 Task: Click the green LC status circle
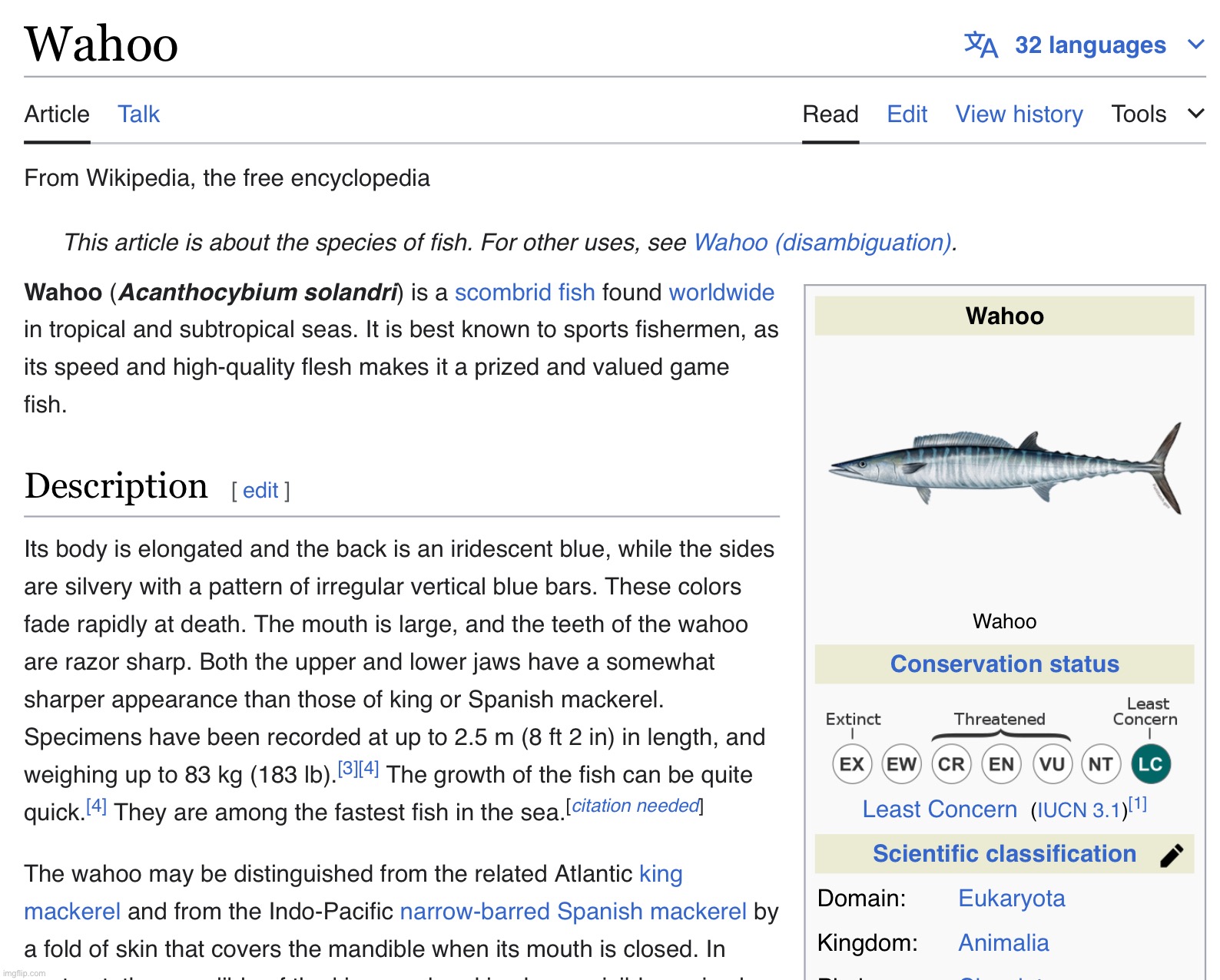(1151, 764)
